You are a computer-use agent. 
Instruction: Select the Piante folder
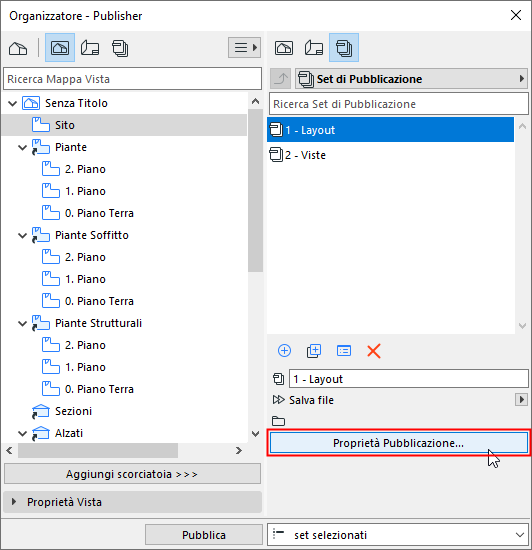70,147
